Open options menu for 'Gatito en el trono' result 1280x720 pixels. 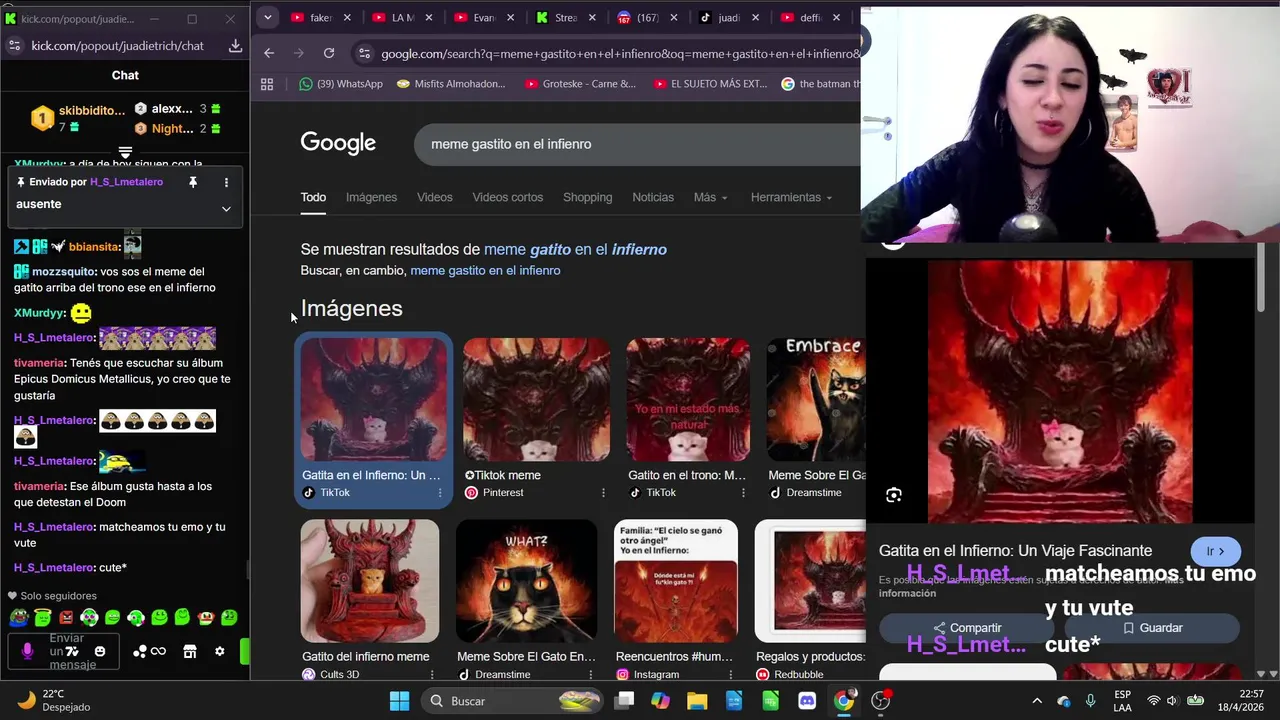click(743, 493)
